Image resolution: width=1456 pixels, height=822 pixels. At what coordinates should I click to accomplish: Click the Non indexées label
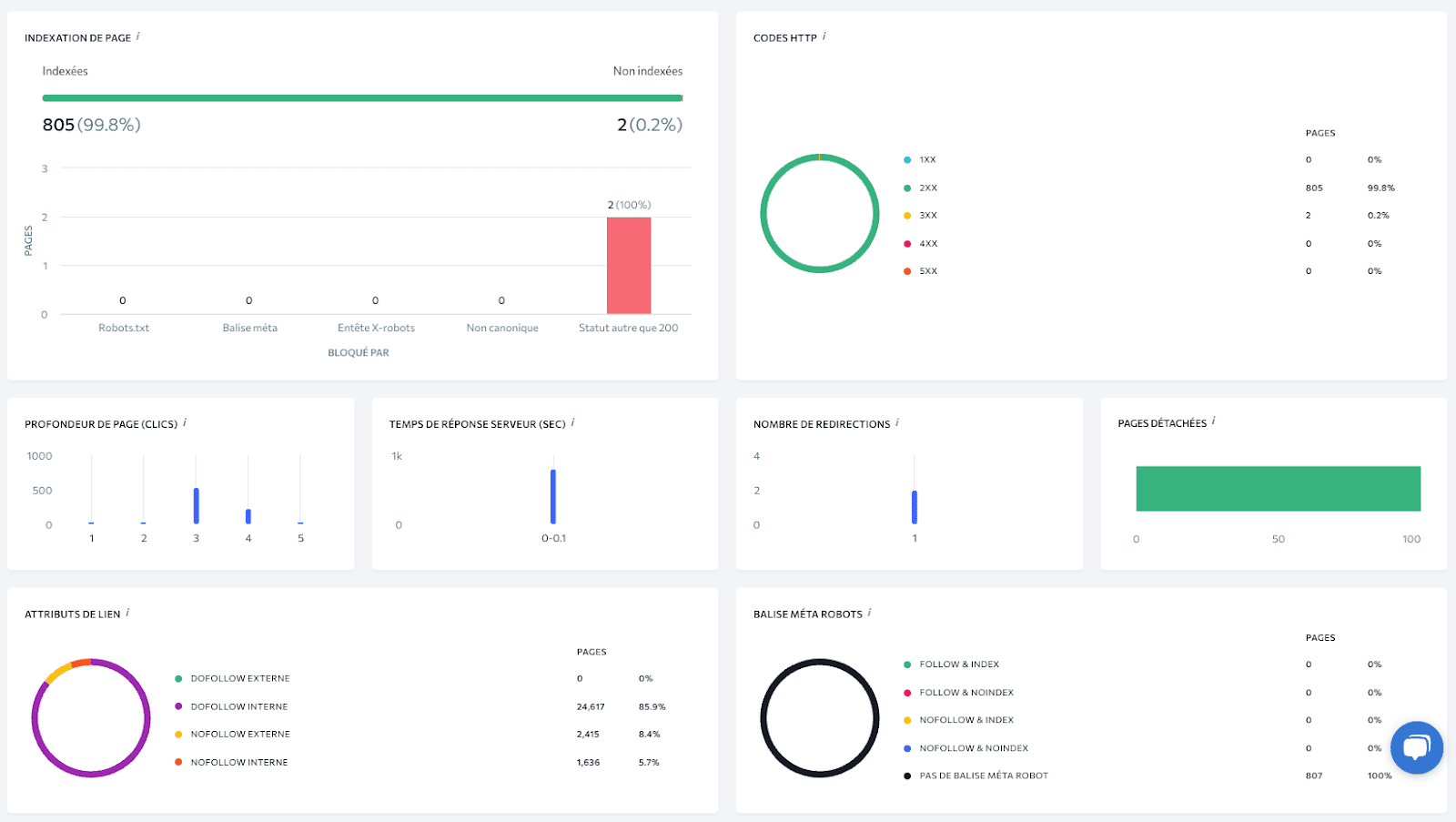648,71
